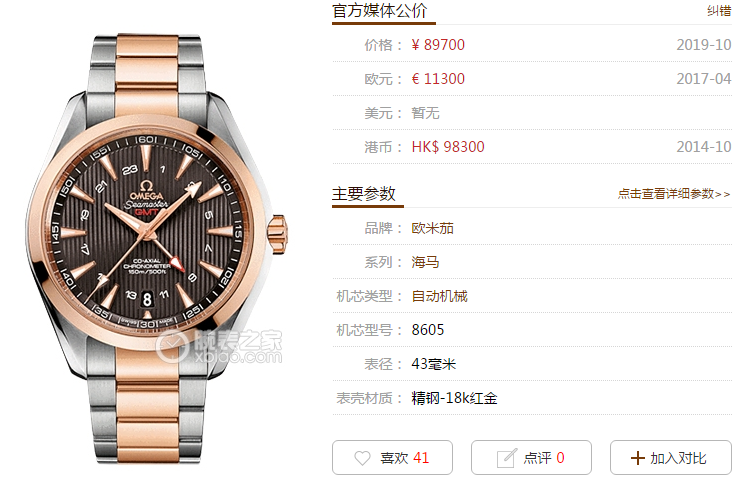The width and height of the screenshot is (752, 480).
Task: Open 点击查看详细参数>> link
Action: tap(674, 194)
